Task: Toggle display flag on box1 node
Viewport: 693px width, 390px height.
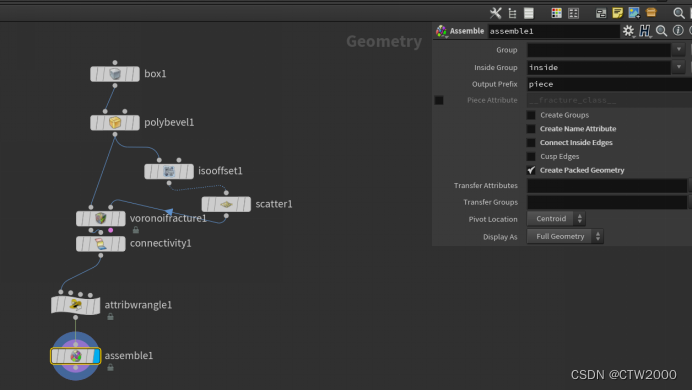Action: (x=136, y=74)
